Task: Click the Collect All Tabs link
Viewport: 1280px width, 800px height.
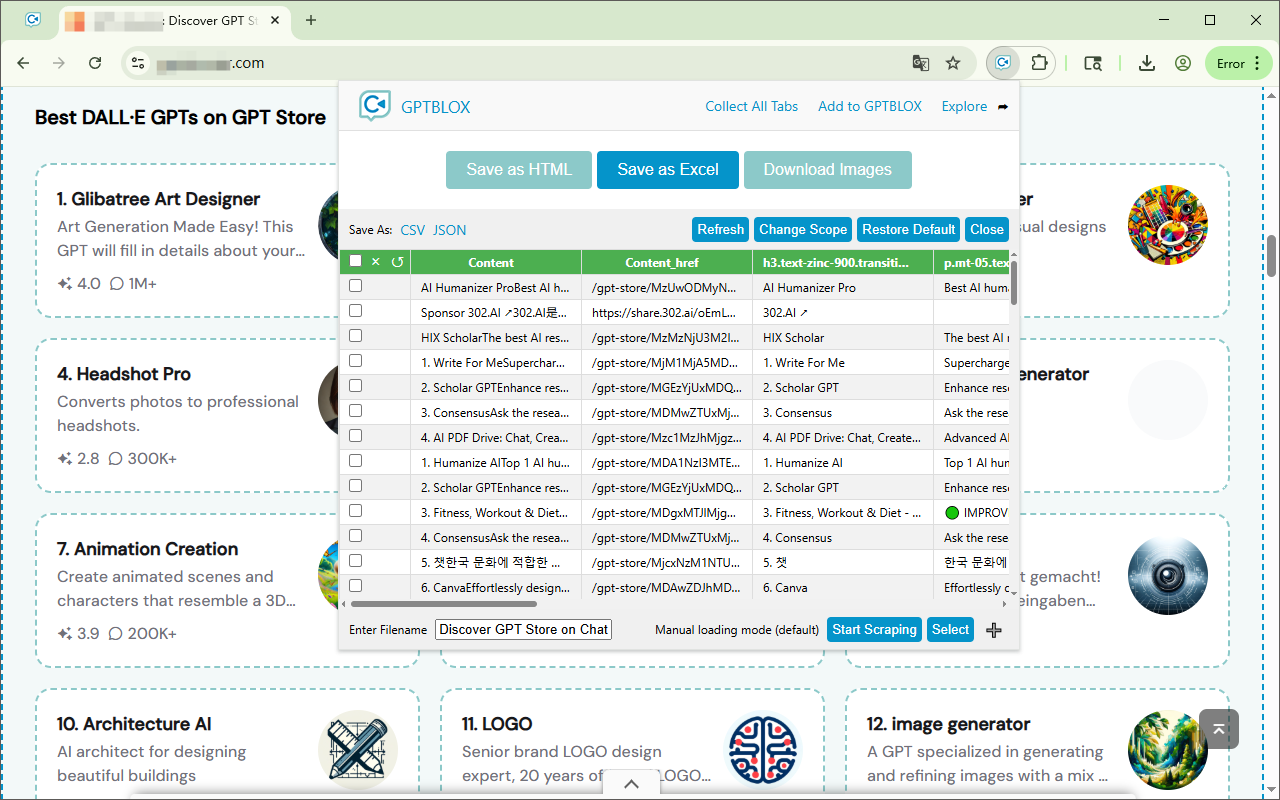Action: pos(751,107)
